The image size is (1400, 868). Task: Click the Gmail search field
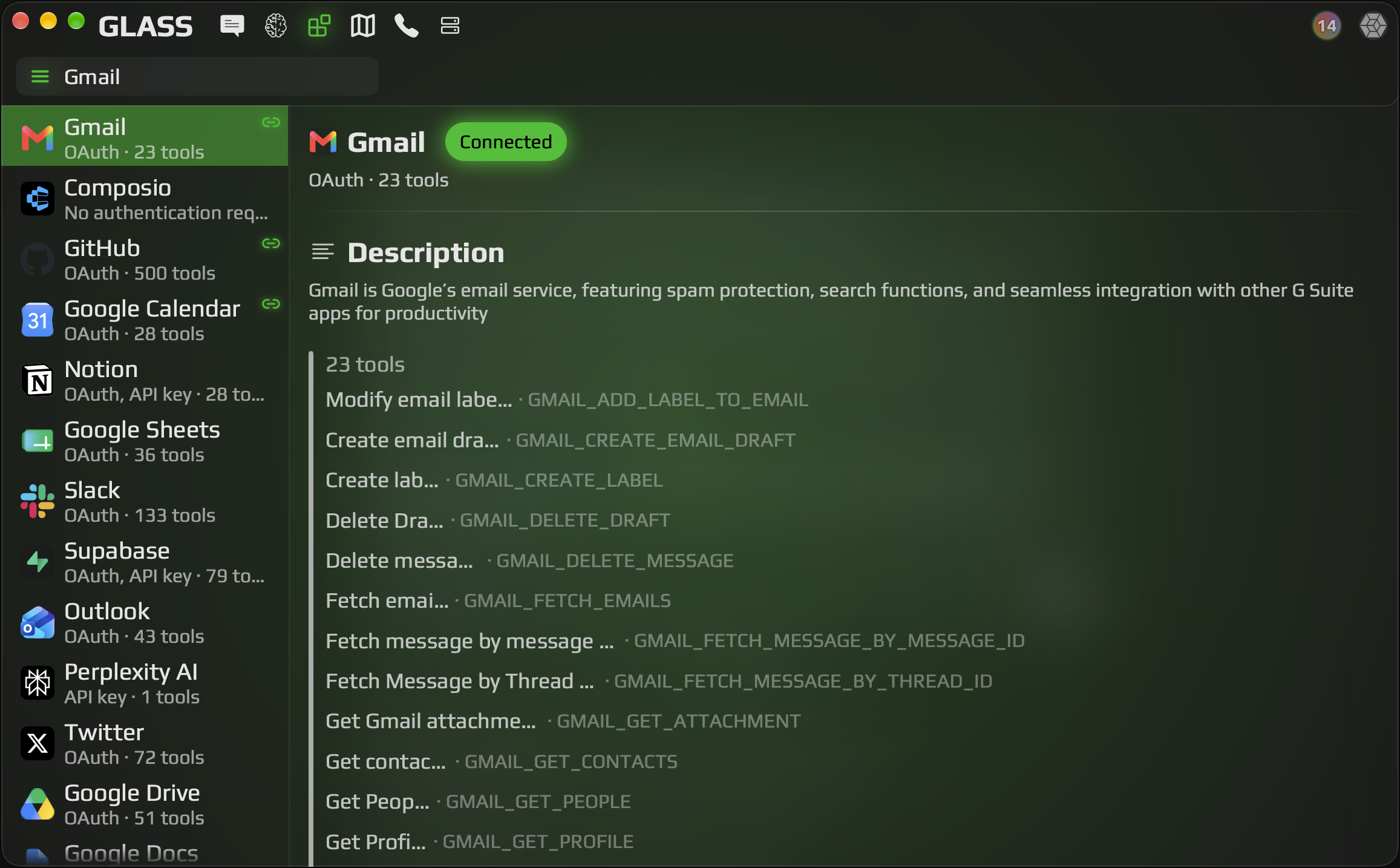coord(197,77)
